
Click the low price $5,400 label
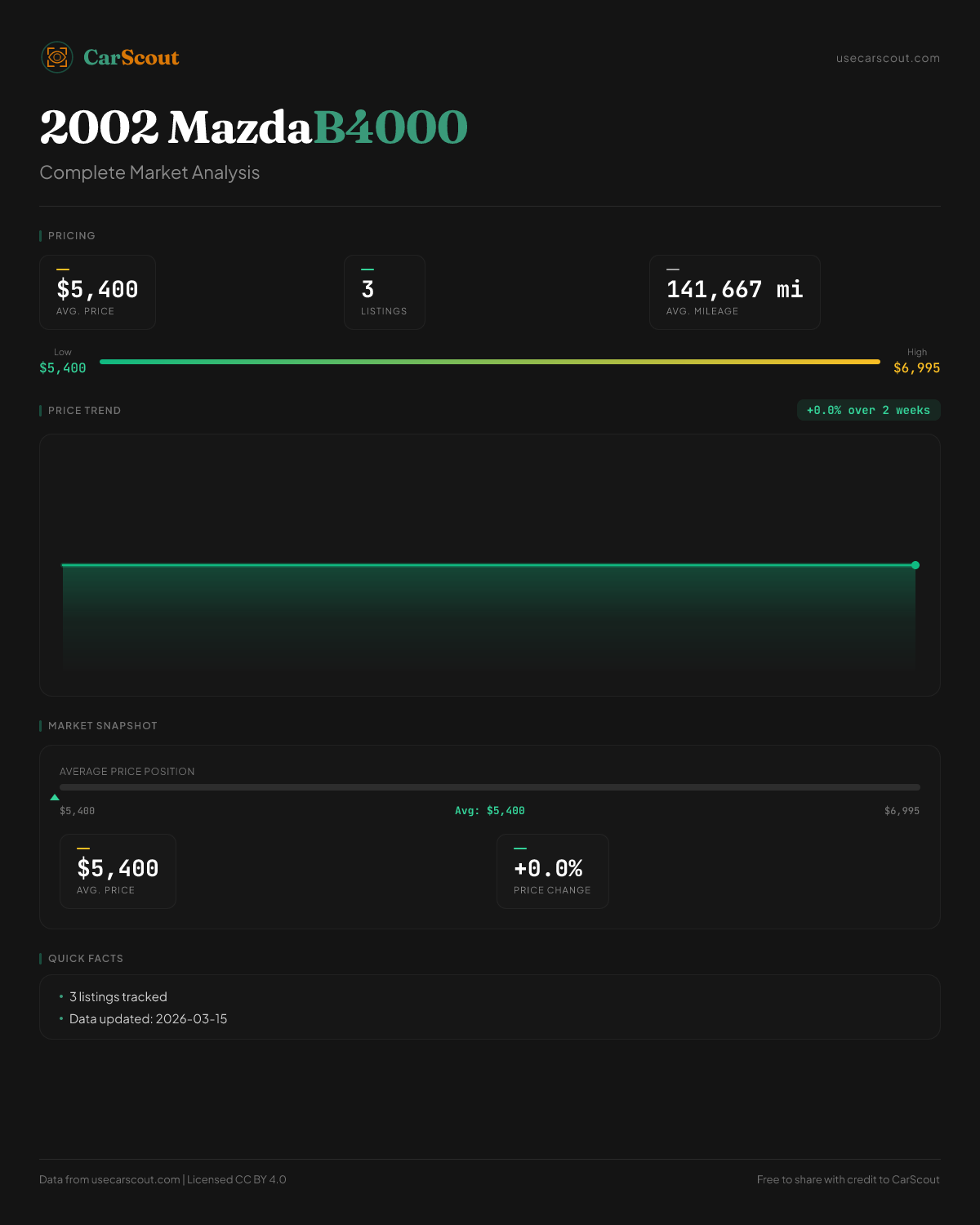coord(63,368)
